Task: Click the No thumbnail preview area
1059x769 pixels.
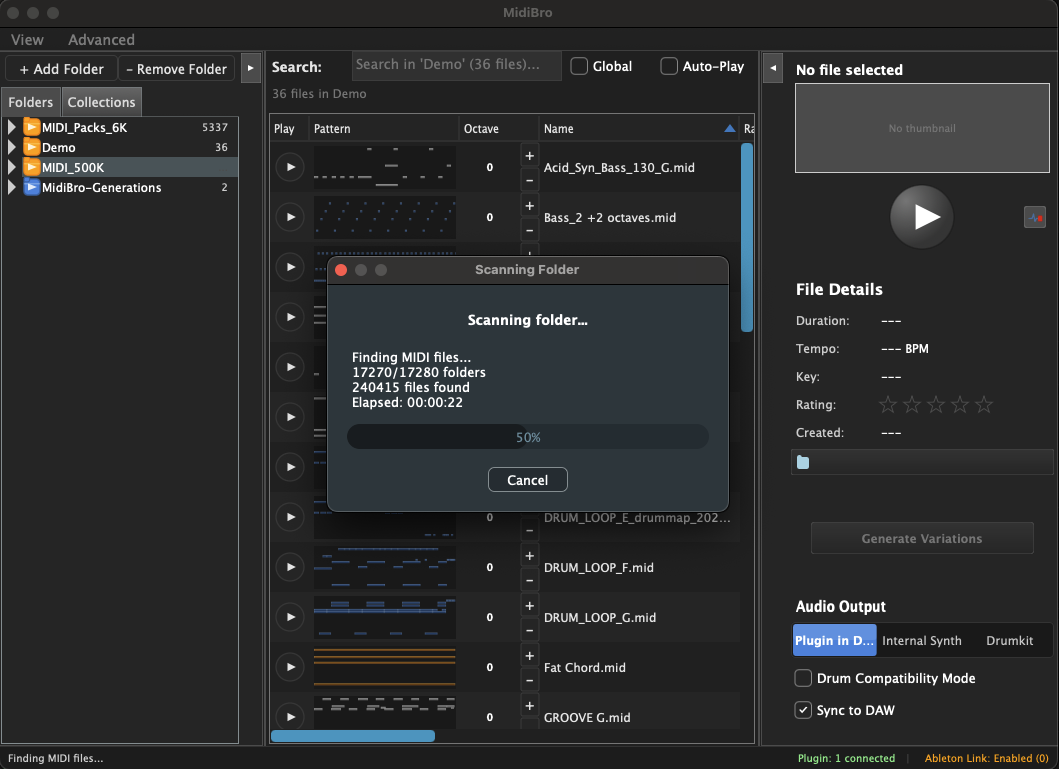Action: (922, 128)
